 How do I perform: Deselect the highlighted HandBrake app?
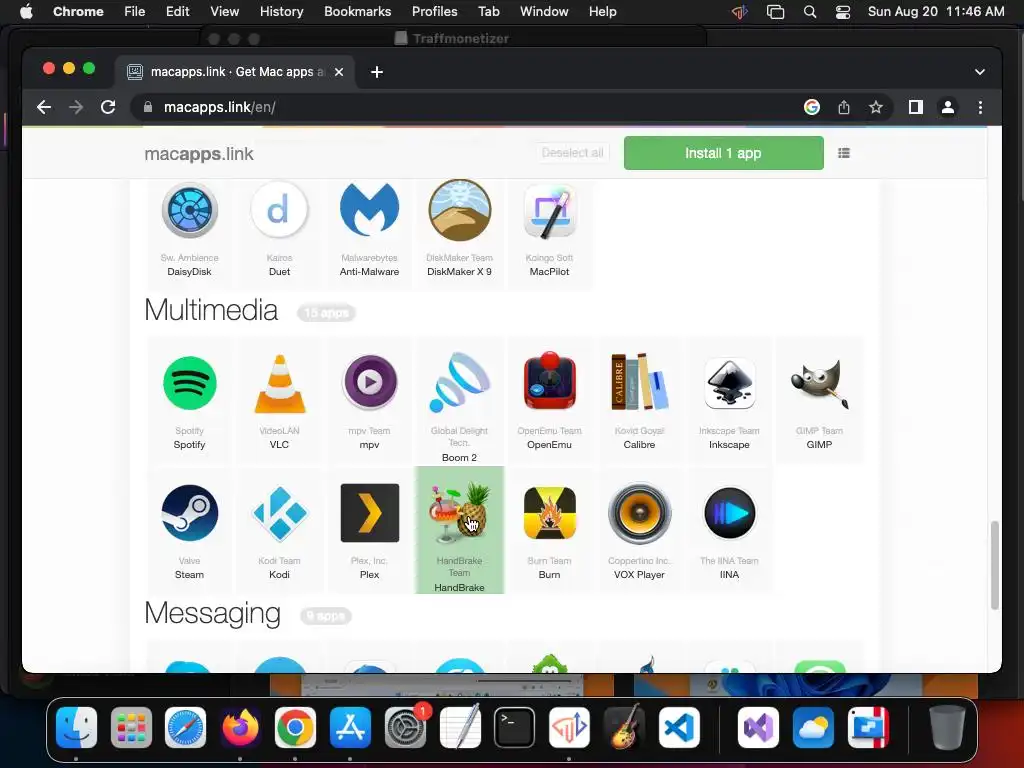(460, 530)
